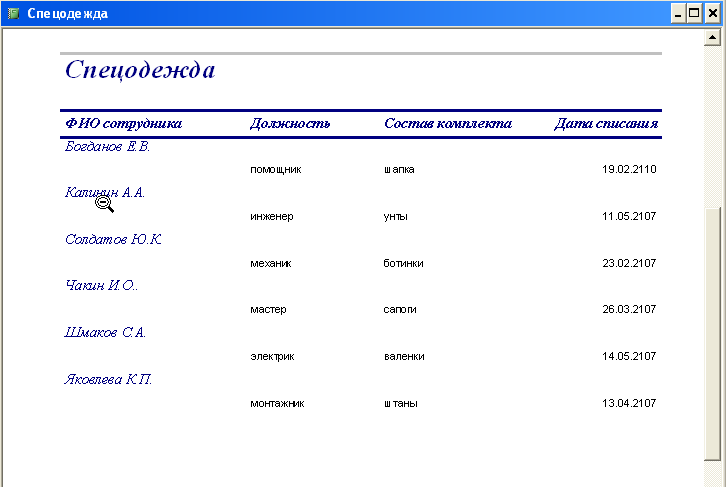726x487 pixels.
Task: Minimize the Спецодежда window
Action: [x=678, y=13]
